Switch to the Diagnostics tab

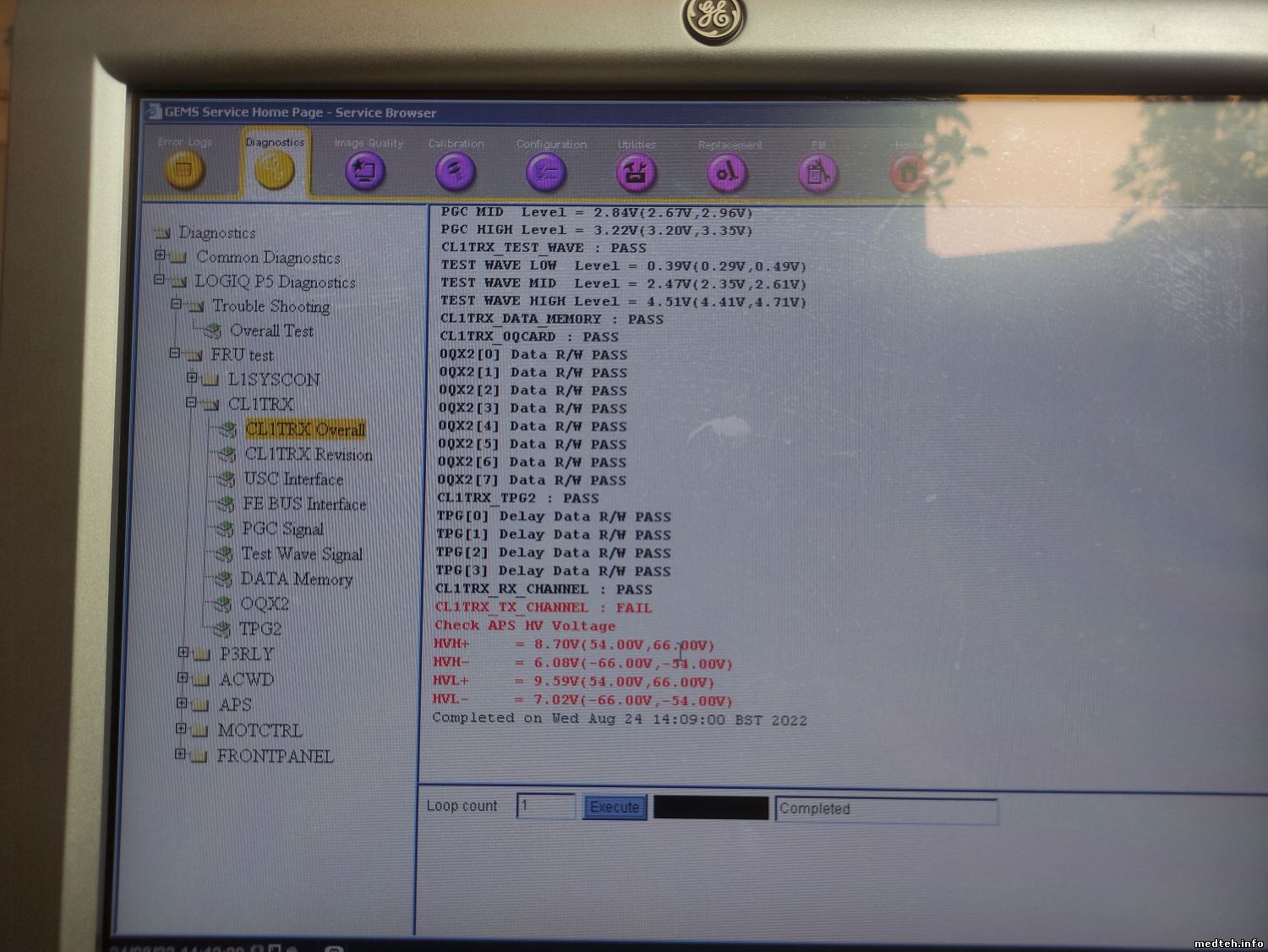275,170
